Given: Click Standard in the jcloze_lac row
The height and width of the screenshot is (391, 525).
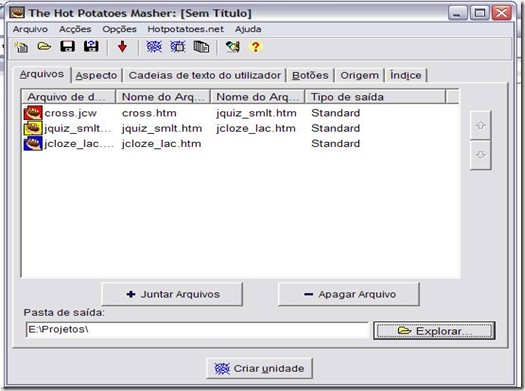Looking at the screenshot, I should click(335, 144).
